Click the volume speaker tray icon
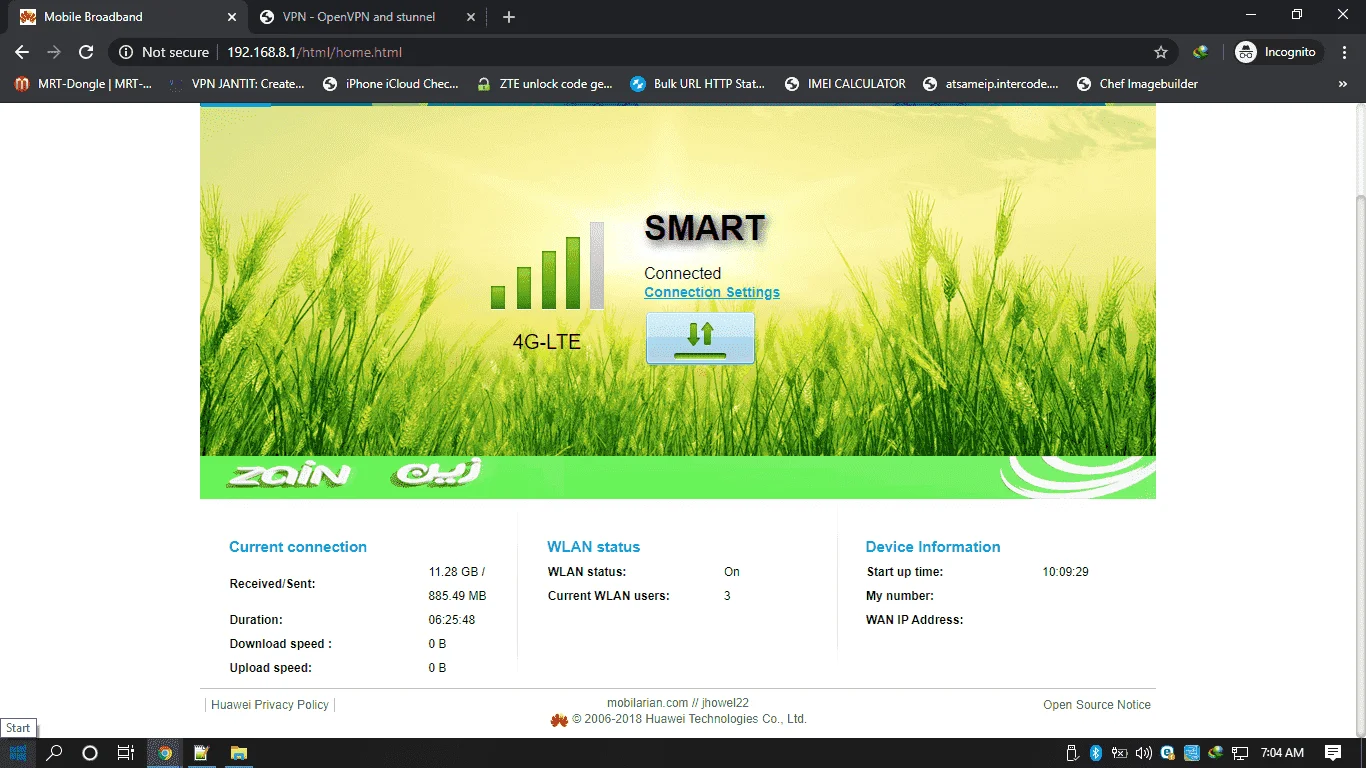Screen dimensions: 1366x768 1144,753
